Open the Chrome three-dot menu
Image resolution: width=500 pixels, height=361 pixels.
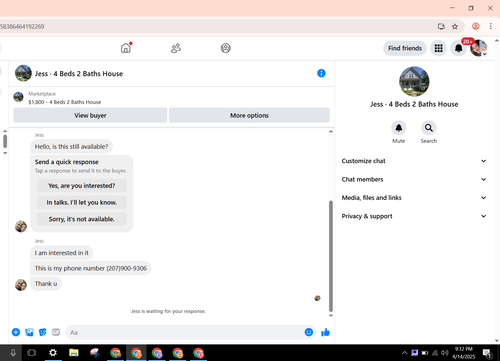click(x=491, y=26)
